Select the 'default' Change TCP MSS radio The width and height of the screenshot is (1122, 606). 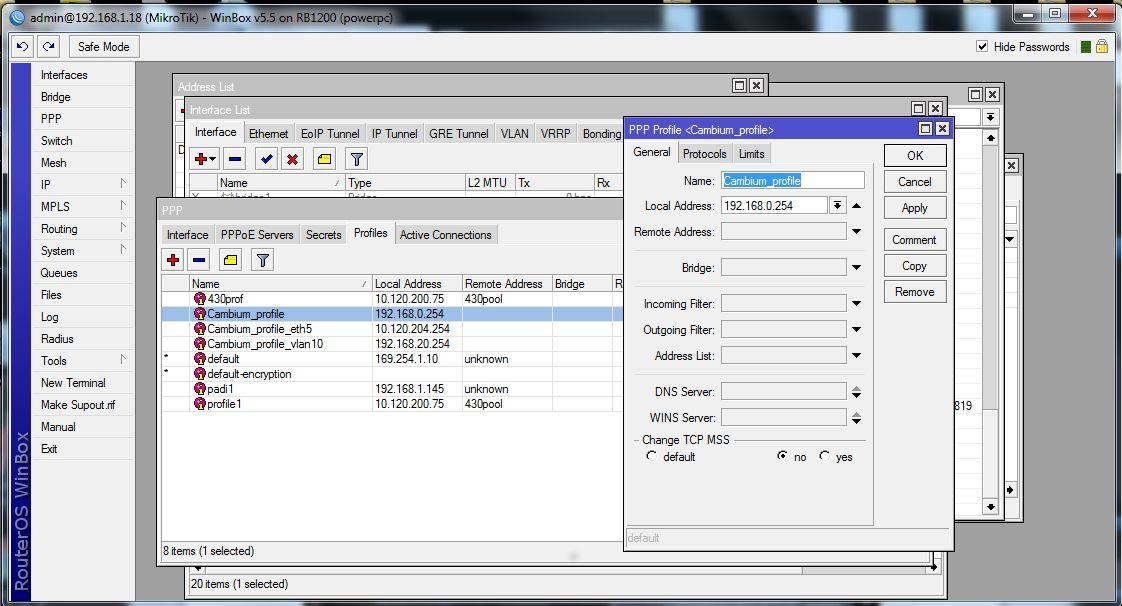click(x=651, y=456)
